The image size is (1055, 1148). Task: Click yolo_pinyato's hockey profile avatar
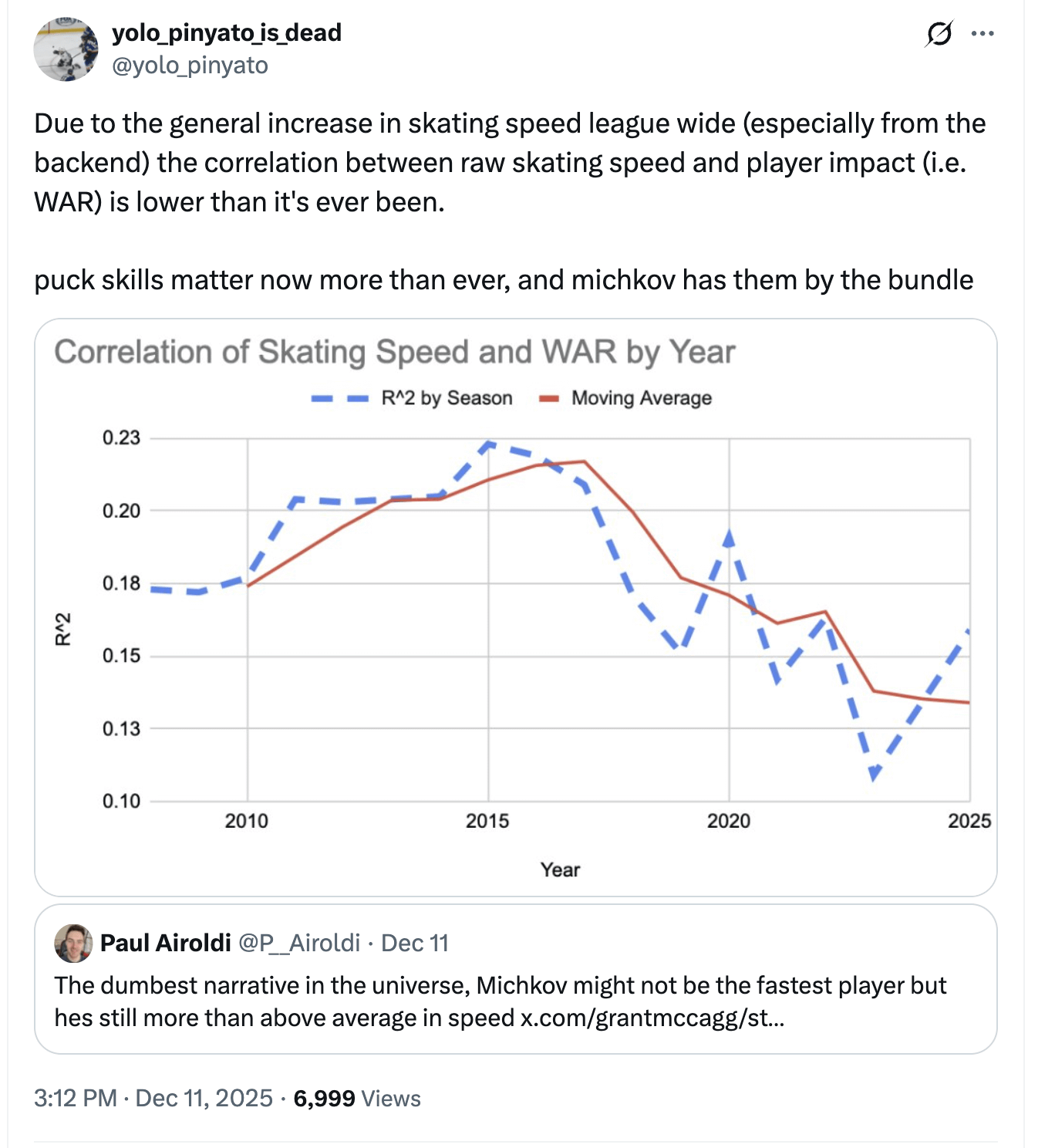pos(66,48)
